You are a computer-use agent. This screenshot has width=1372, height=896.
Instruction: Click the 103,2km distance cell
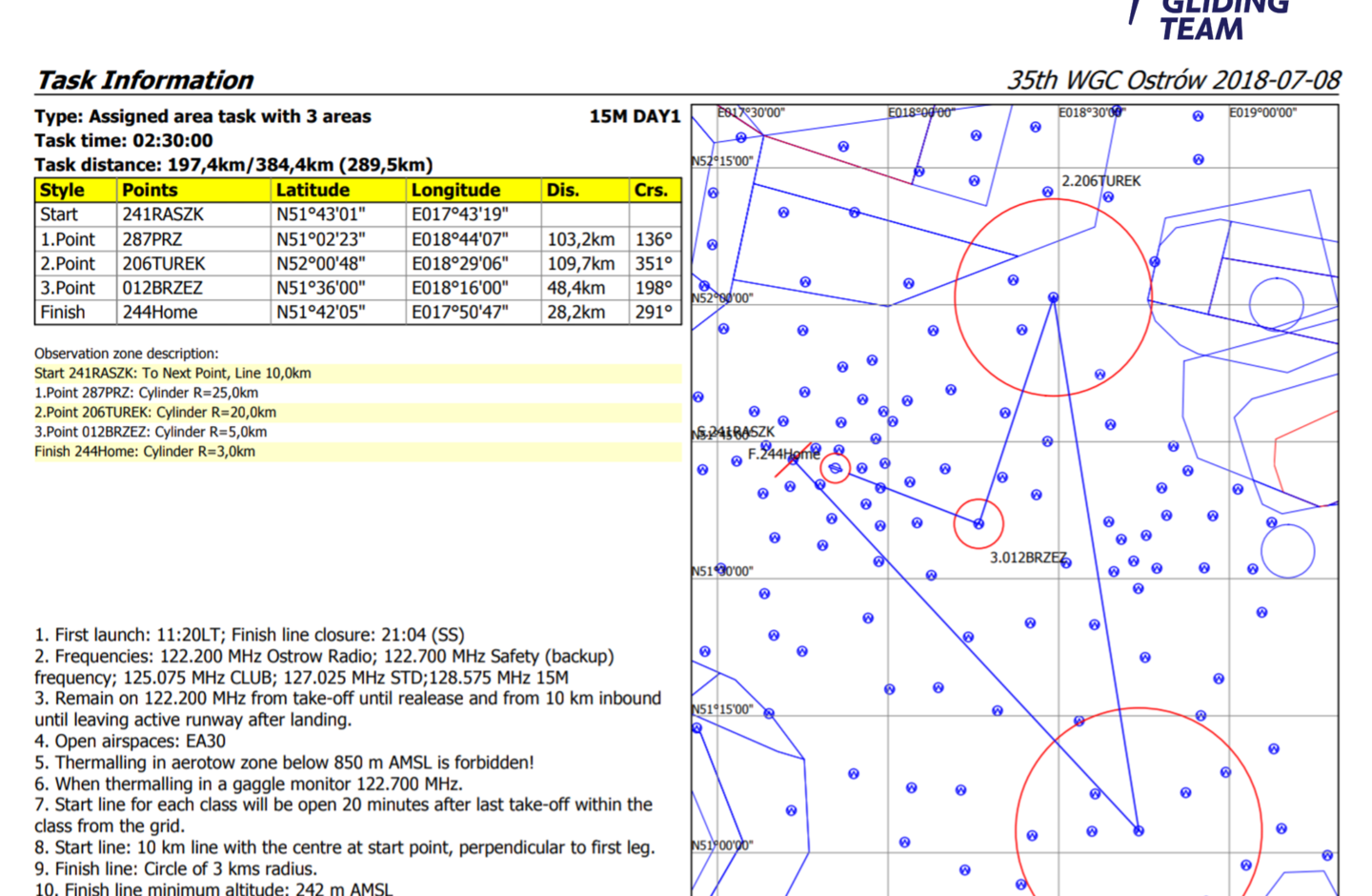coord(580,239)
